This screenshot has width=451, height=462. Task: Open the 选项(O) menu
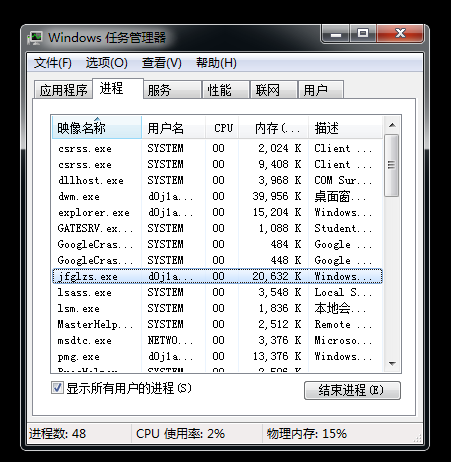[x=107, y=63]
